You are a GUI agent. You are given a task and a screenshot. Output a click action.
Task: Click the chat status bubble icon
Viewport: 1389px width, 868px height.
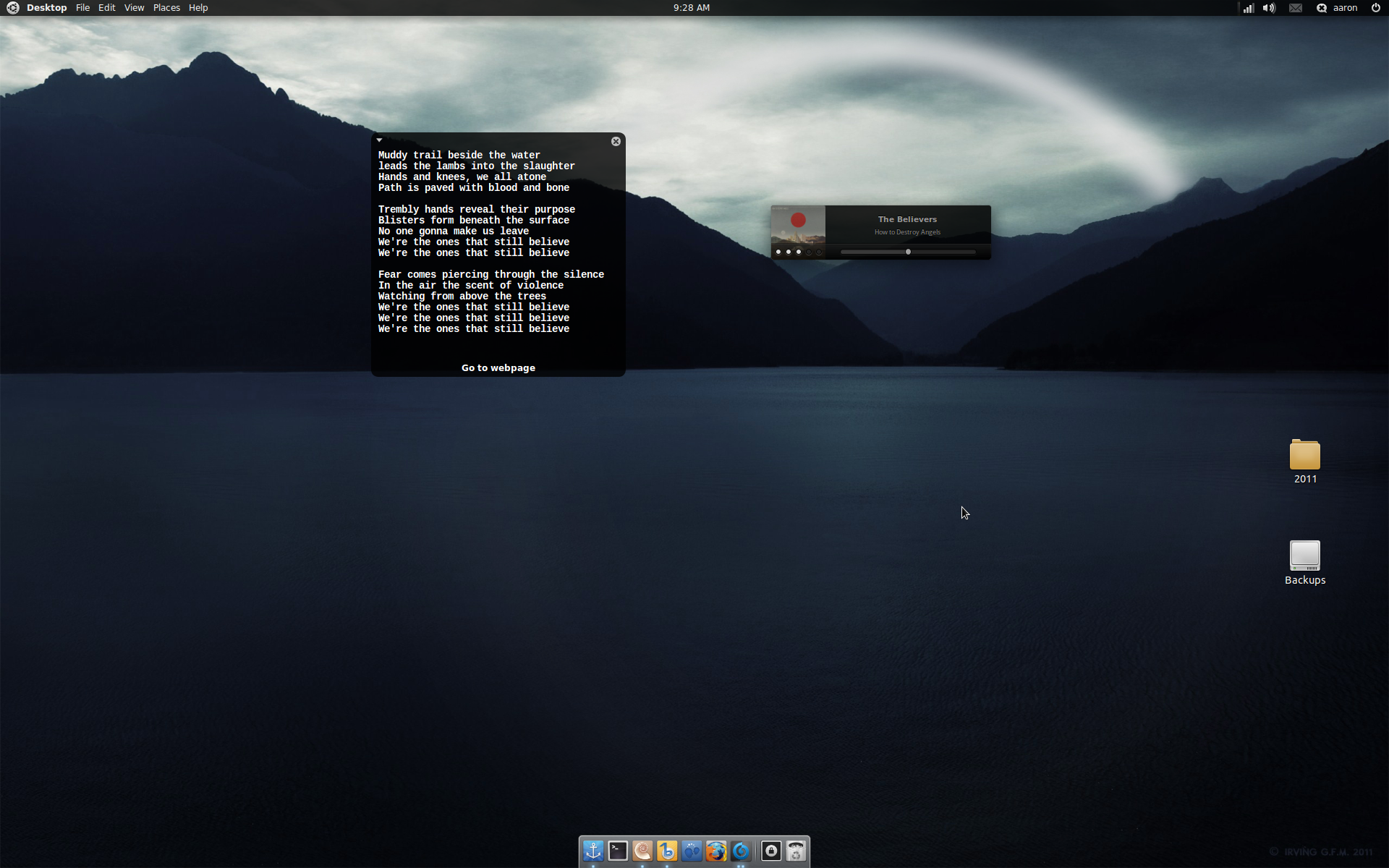pos(1321,8)
